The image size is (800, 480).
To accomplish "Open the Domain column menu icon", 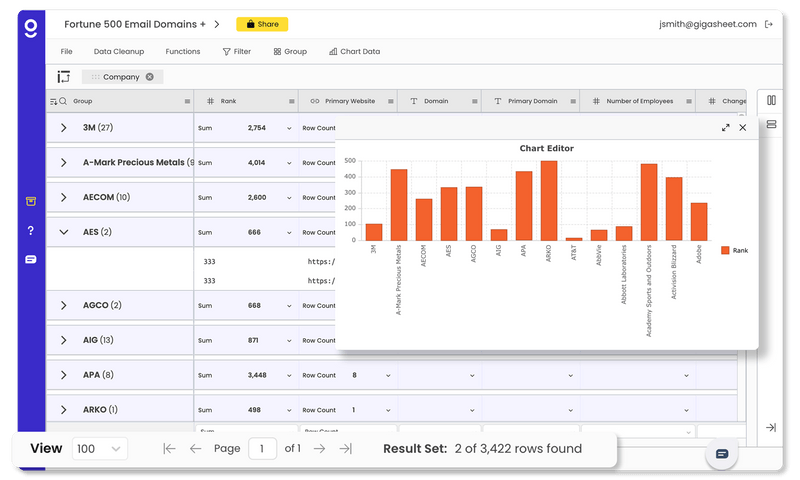I will [x=474, y=101].
